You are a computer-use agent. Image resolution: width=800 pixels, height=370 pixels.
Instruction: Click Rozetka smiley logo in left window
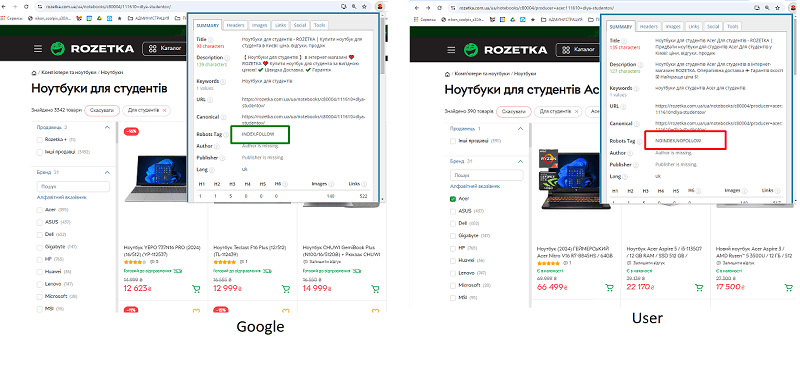58,49
